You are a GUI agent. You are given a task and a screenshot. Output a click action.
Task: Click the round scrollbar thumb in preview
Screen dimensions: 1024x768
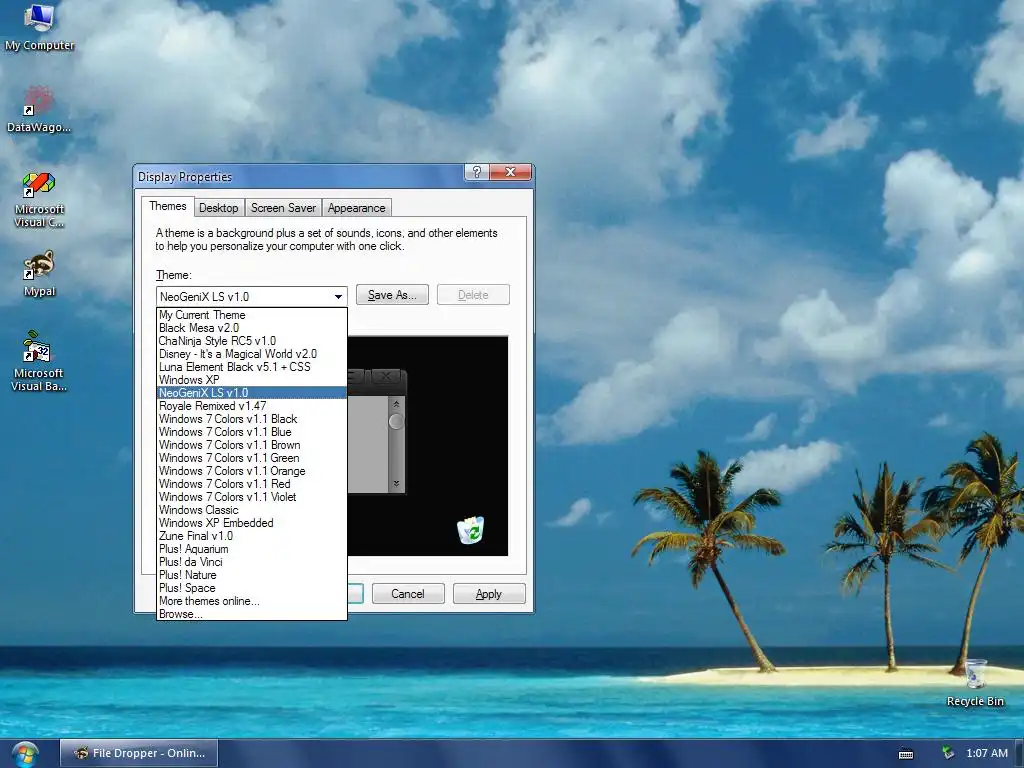[x=396, y=422]
